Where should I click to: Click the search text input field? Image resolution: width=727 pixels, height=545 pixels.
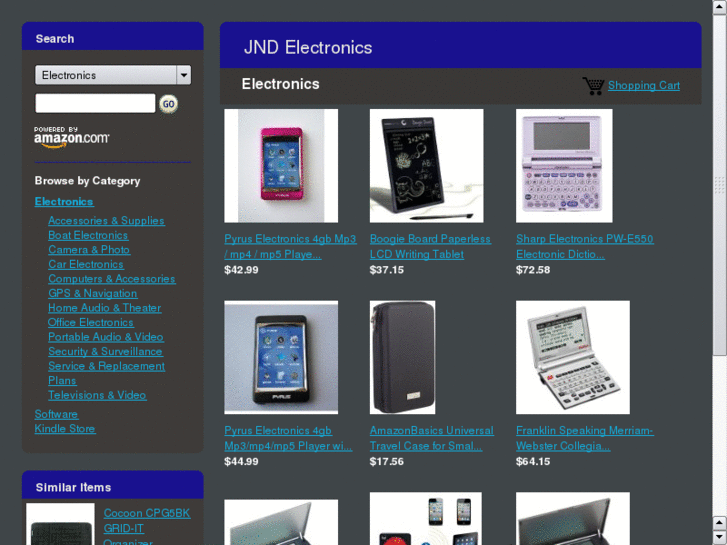click(x=95, y=103)
